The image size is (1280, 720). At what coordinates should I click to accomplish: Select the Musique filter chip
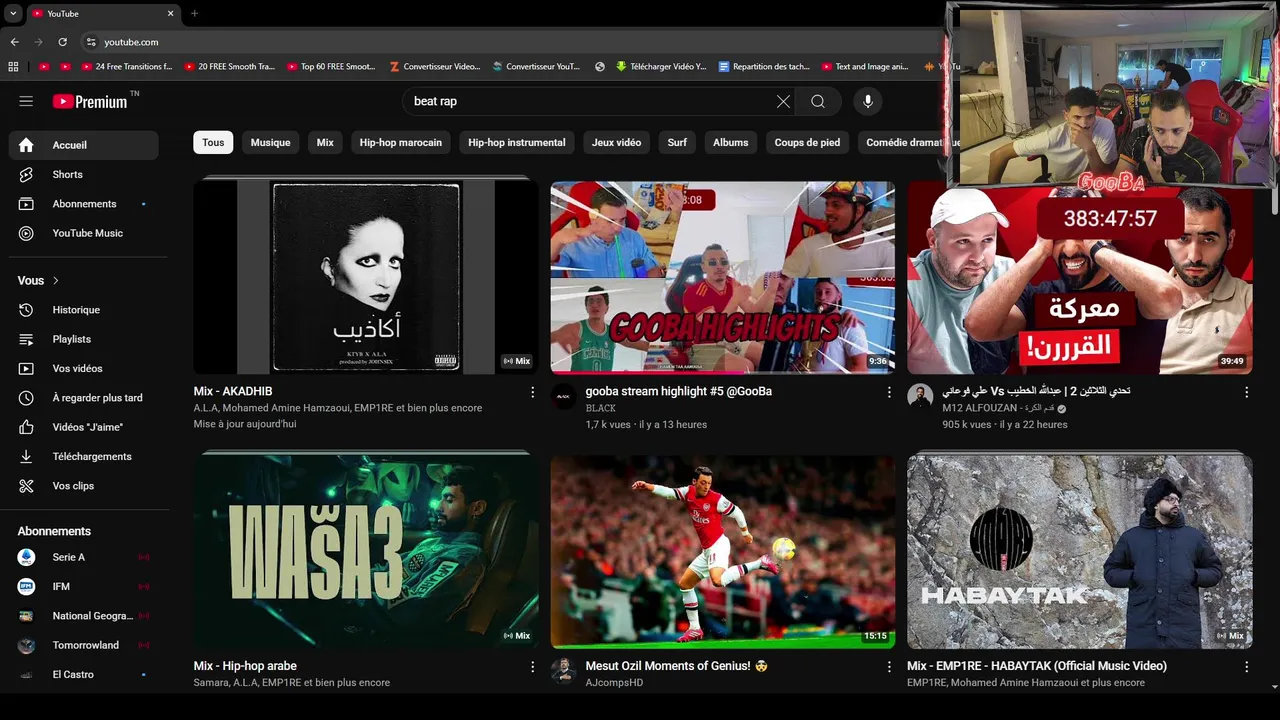[x=270, y=142]
